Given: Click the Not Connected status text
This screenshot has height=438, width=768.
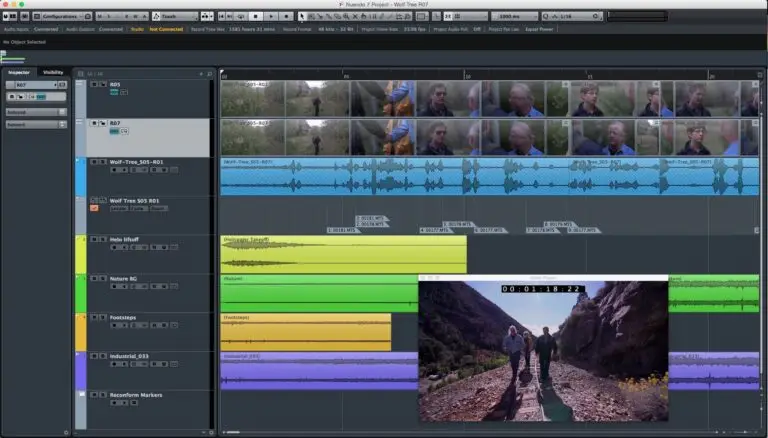Looking at the screenshot, I should (165, 29).
